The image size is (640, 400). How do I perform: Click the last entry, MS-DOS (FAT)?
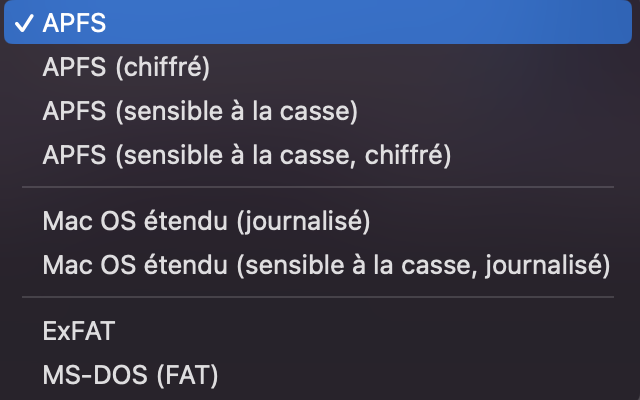(x=130, y=375)
